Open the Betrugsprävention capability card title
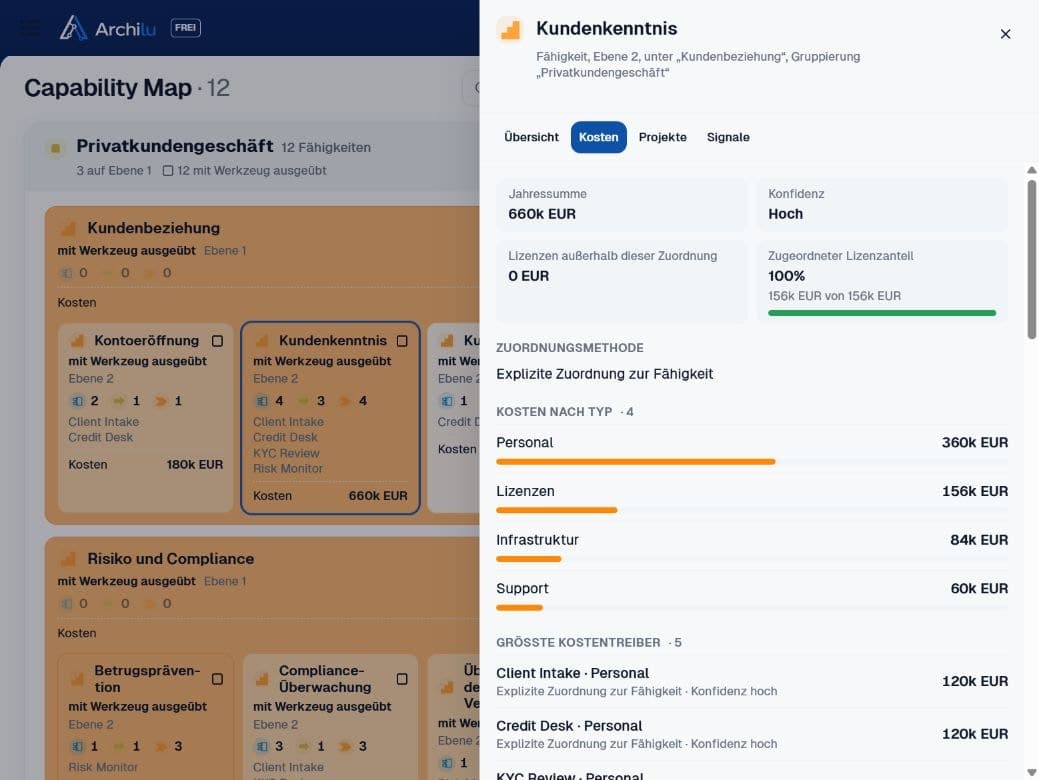1039x780 pixels. tap(147, 679)
